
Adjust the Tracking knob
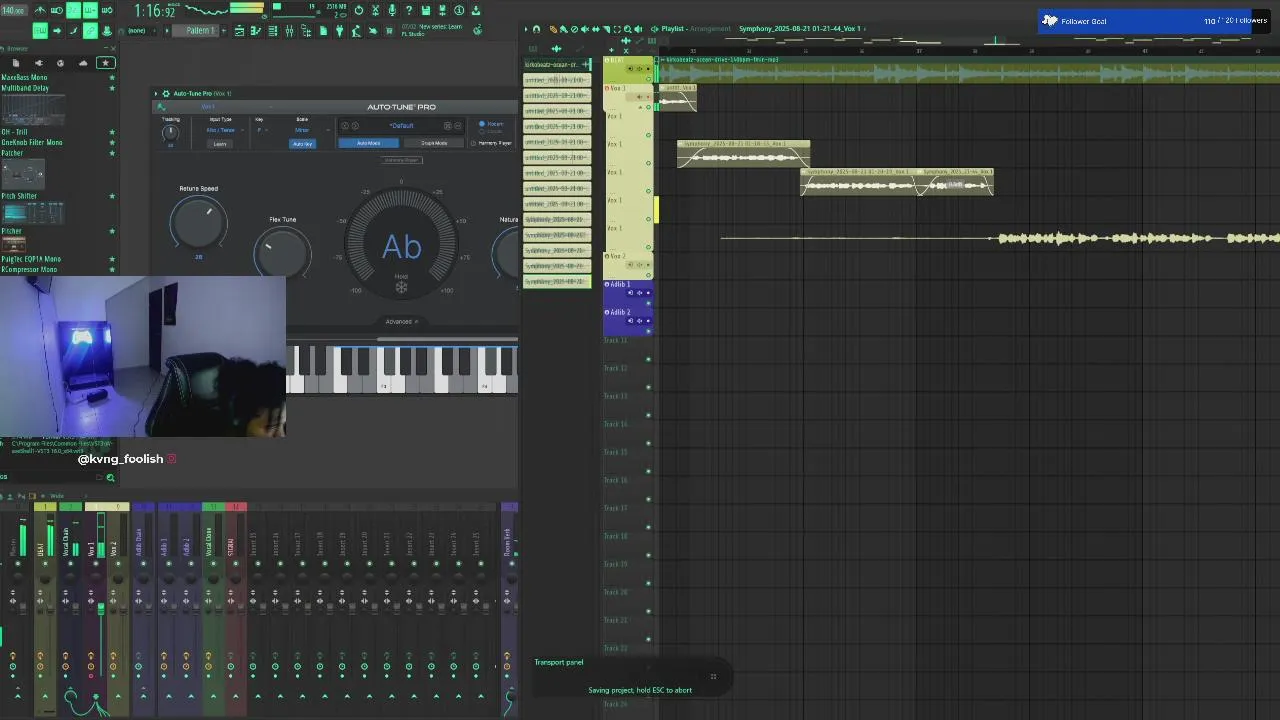(170, 132)
